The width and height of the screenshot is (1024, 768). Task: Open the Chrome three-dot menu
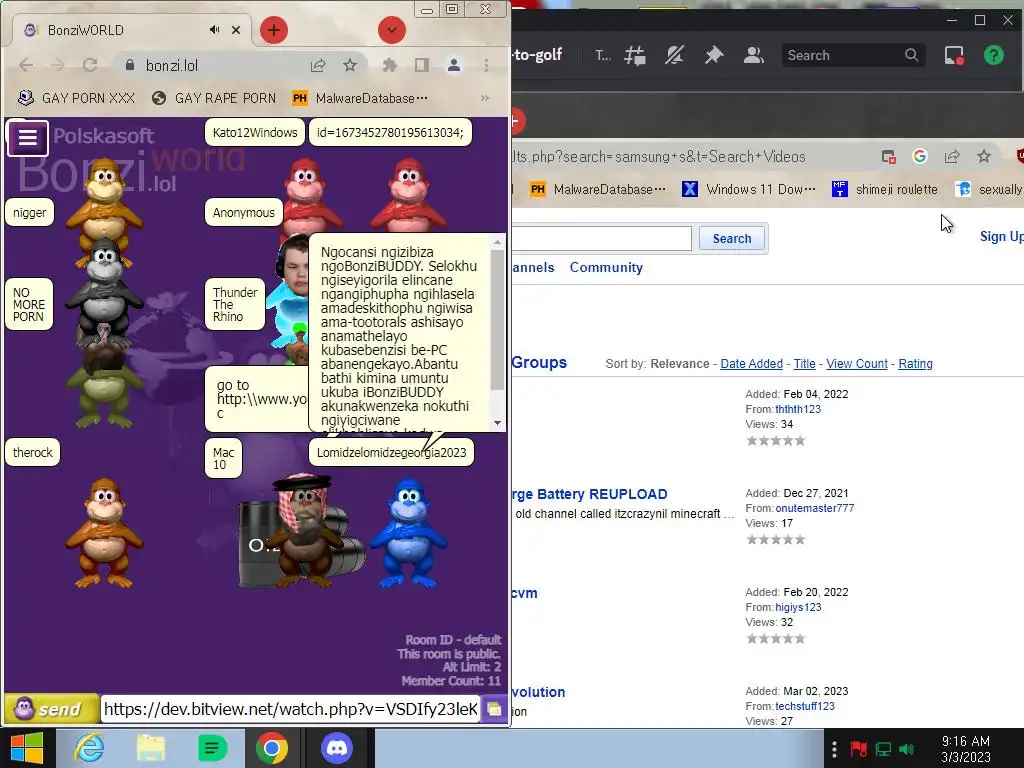[x=487, y=65]
